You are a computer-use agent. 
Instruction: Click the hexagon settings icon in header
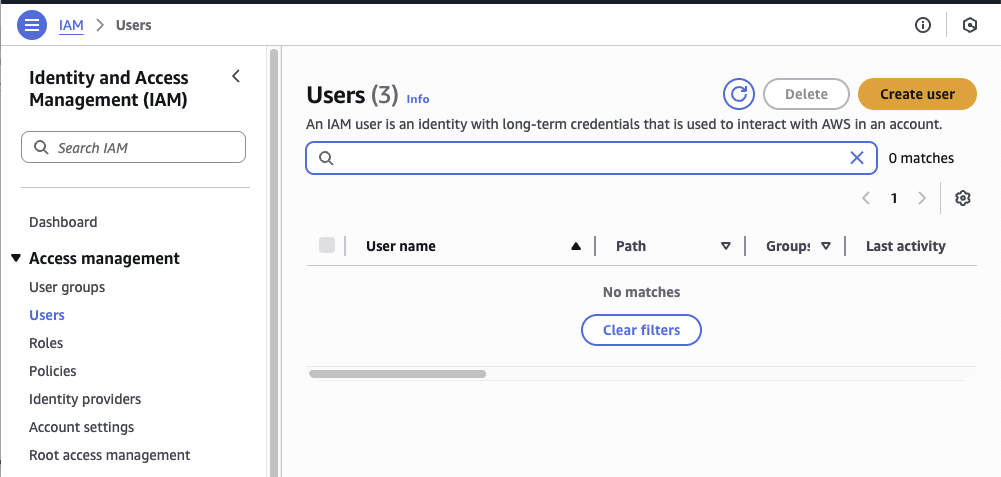(969, 25)
